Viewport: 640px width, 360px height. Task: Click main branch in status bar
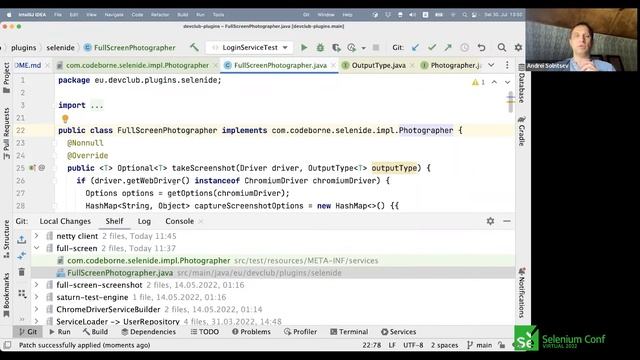click(x=480, y=345)
